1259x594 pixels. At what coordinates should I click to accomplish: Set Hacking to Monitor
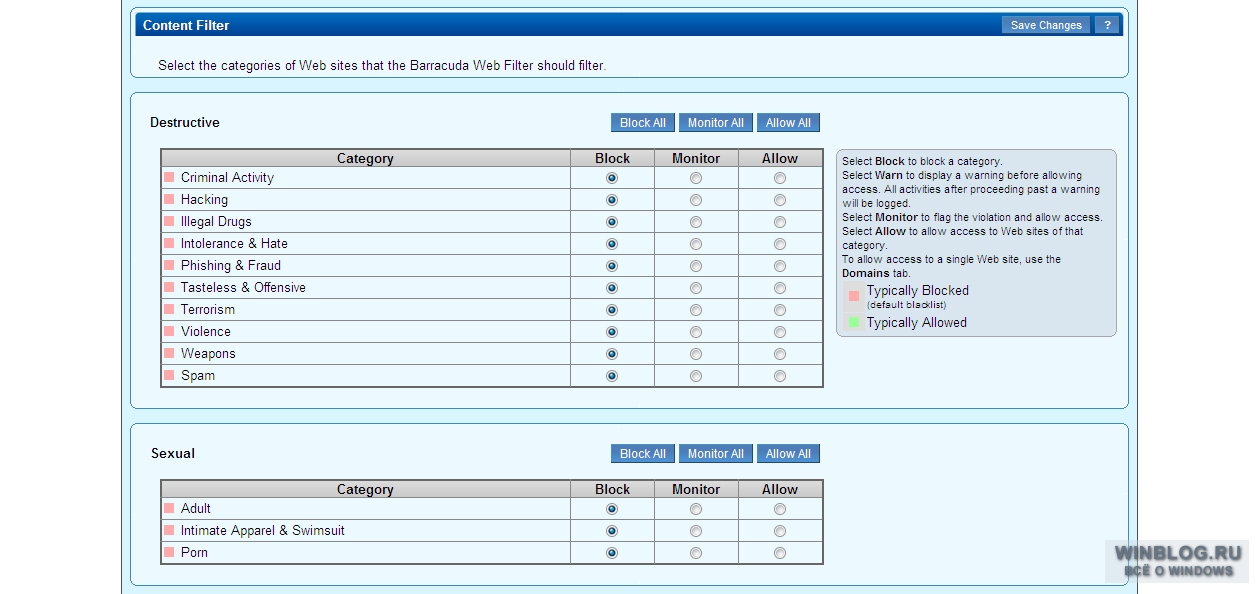point(696,200)
